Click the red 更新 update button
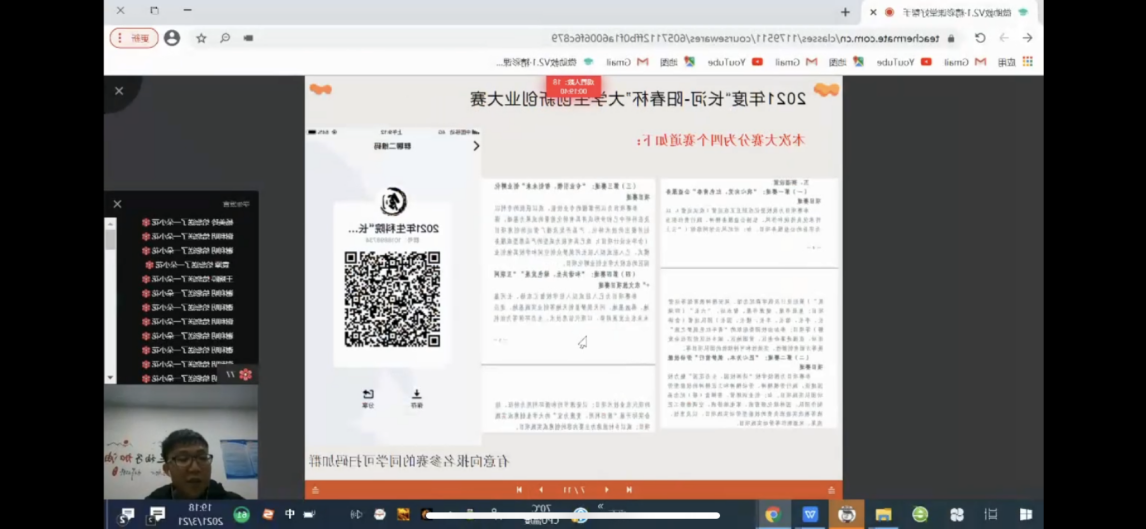The image size is (1146, 529). coord(134,38)
